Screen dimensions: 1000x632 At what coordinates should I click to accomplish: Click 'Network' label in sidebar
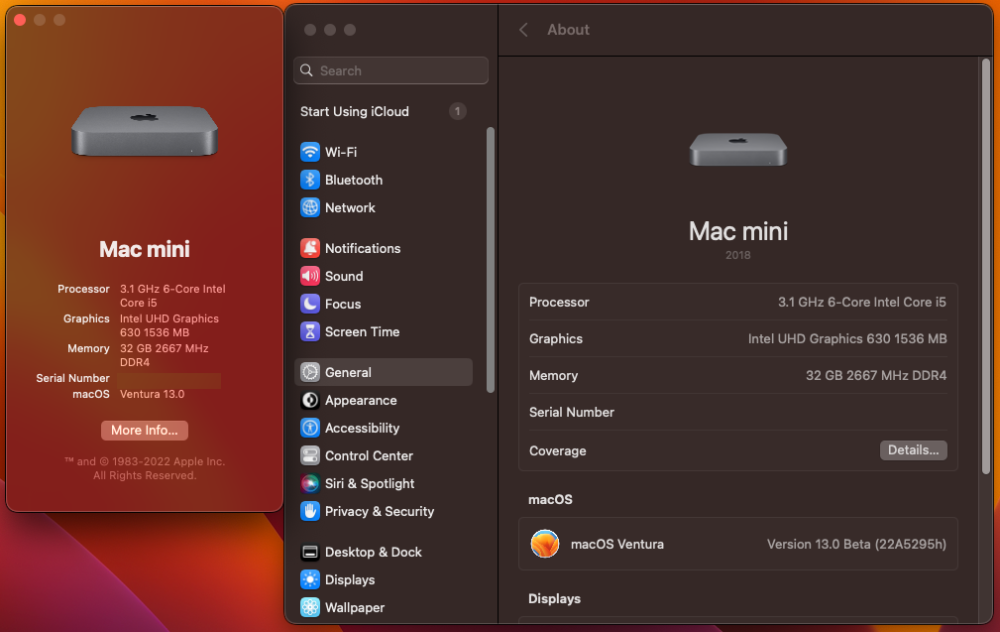click(x=350, y=208)
